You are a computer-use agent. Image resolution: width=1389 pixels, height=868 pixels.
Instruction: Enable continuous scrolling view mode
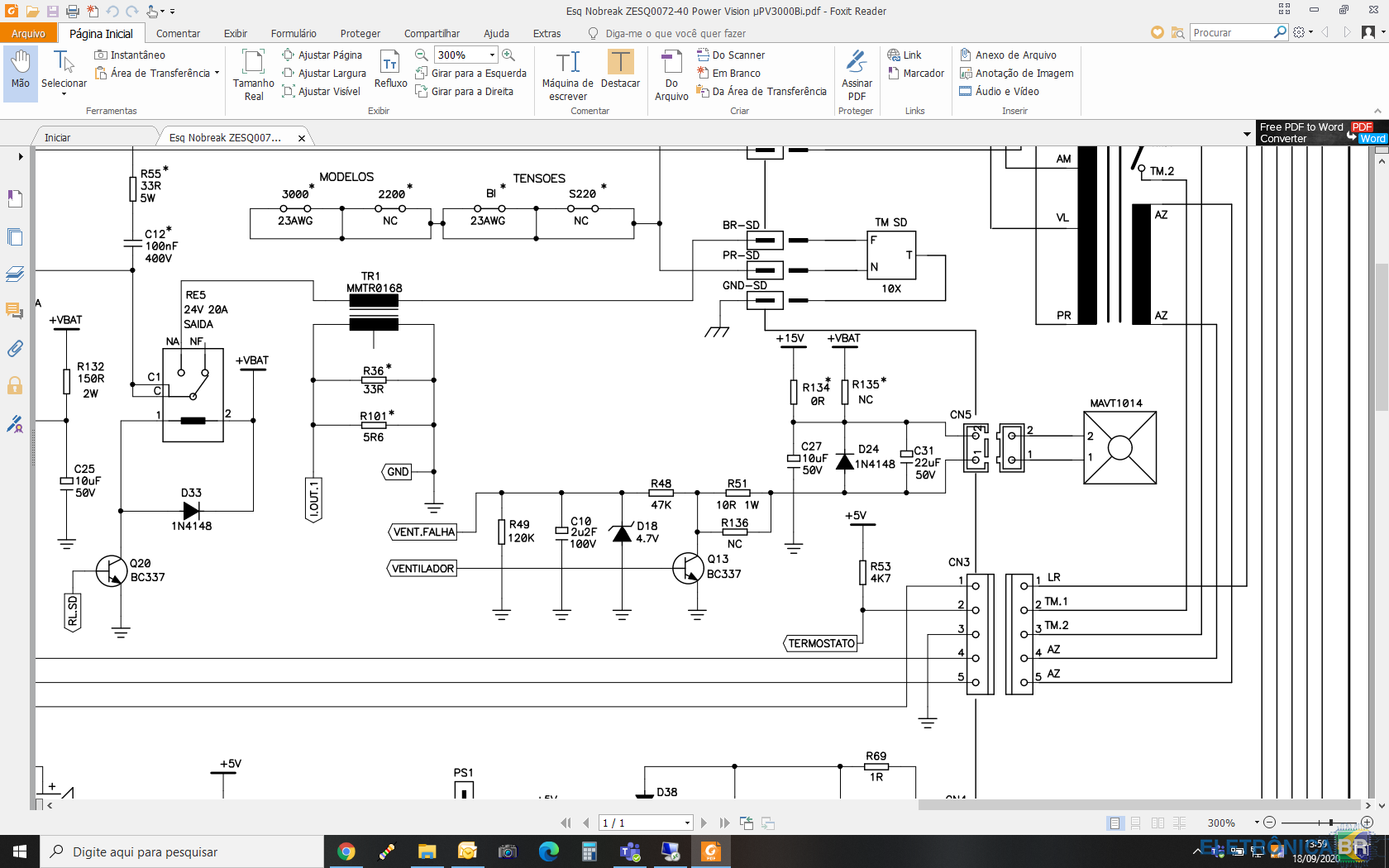click(1136, 823)
